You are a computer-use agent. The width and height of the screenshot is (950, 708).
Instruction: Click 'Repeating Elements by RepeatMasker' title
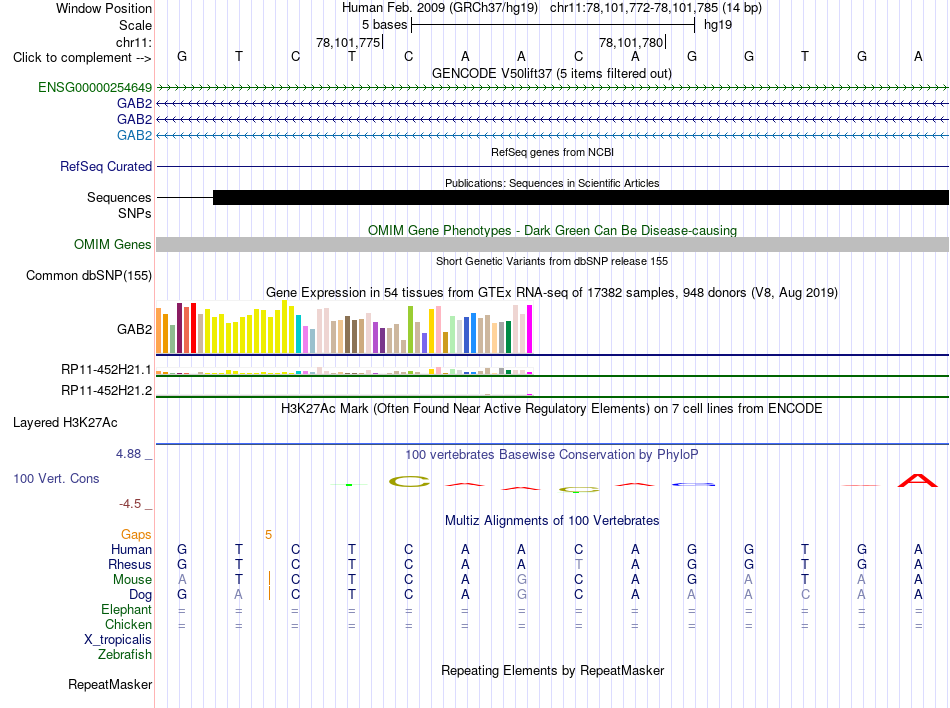click(x=552, y=670)
